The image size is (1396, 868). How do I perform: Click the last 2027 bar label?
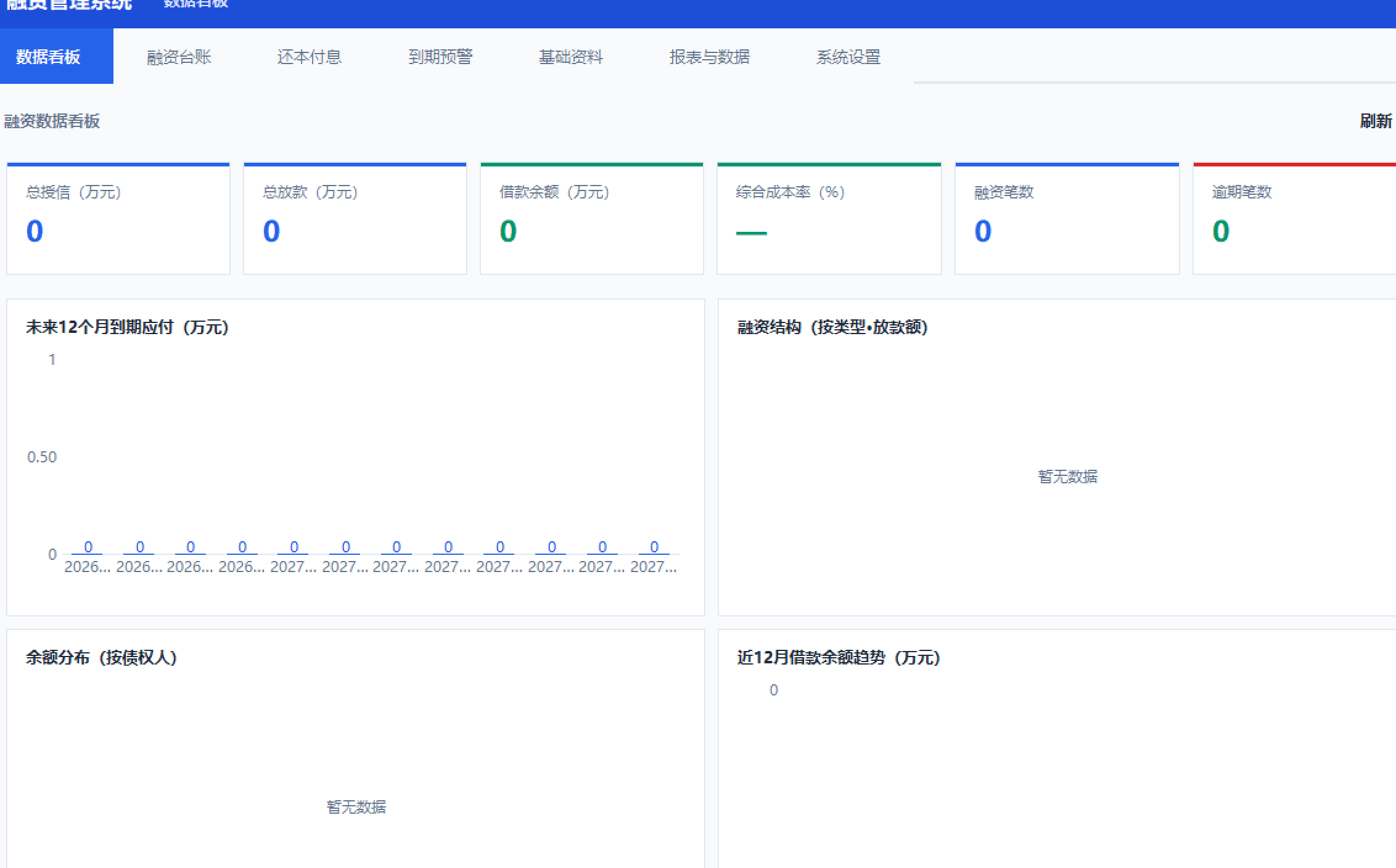click(654, 567)
